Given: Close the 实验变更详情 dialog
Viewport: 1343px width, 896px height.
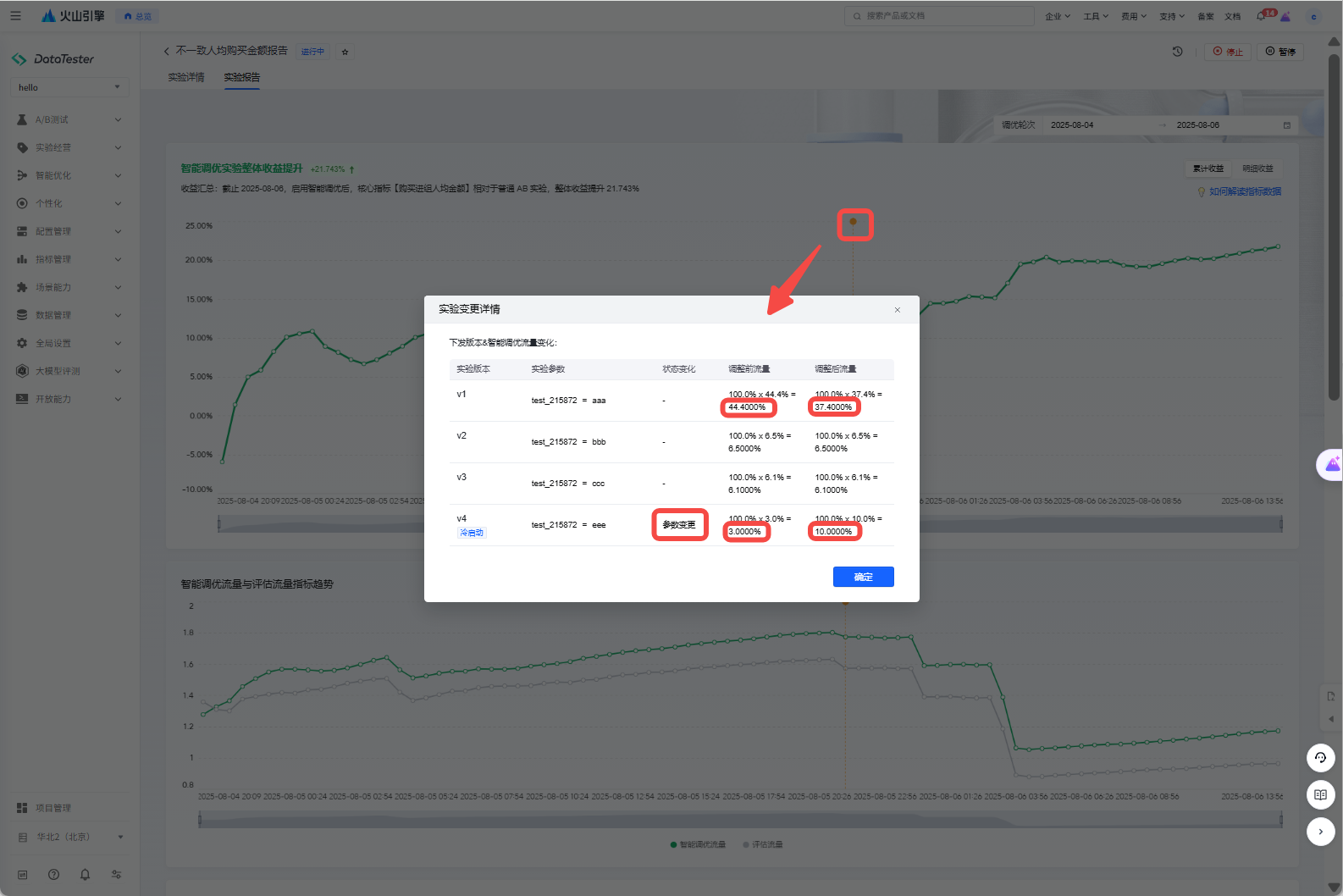Looking at the screenshot, I should (x=897, y=310).
